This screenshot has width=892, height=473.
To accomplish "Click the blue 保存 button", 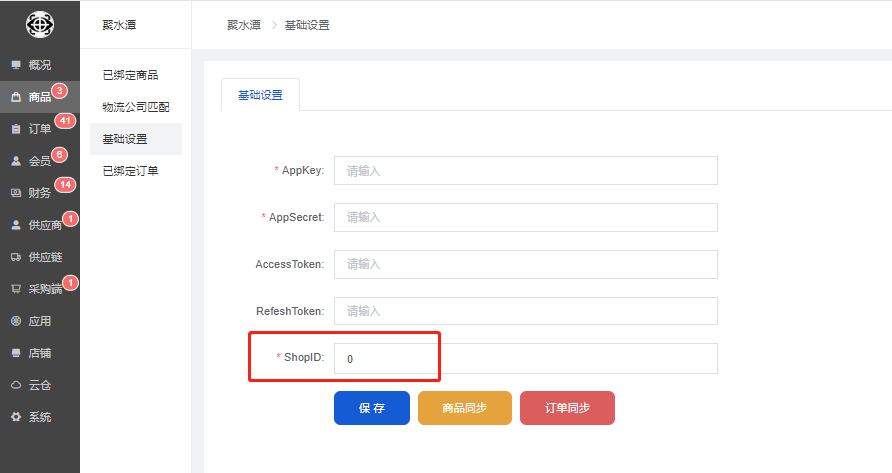I will click(371, 408).
